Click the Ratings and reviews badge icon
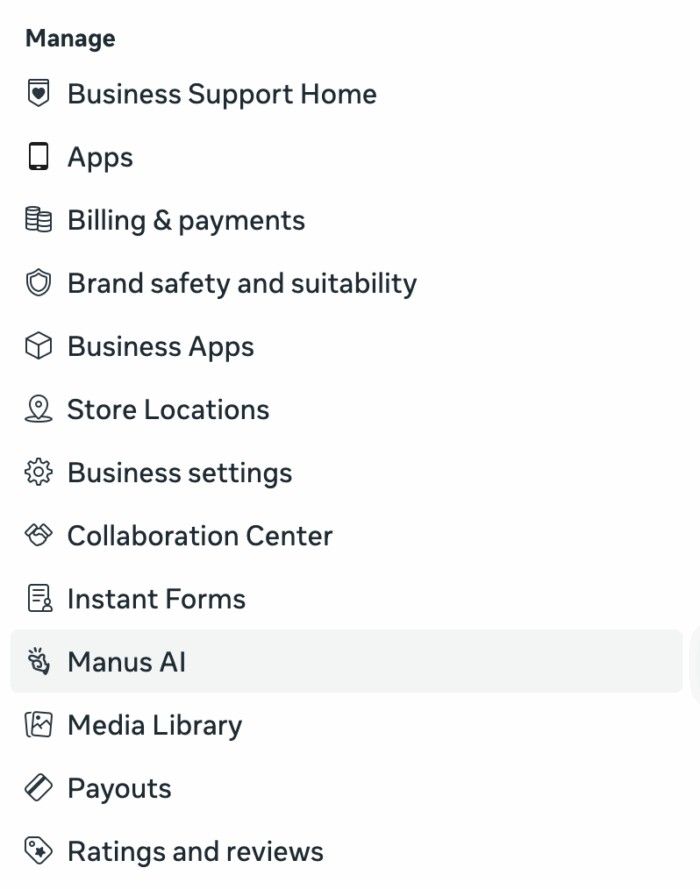This screenshot has width=700, height=889. [36, 851]
